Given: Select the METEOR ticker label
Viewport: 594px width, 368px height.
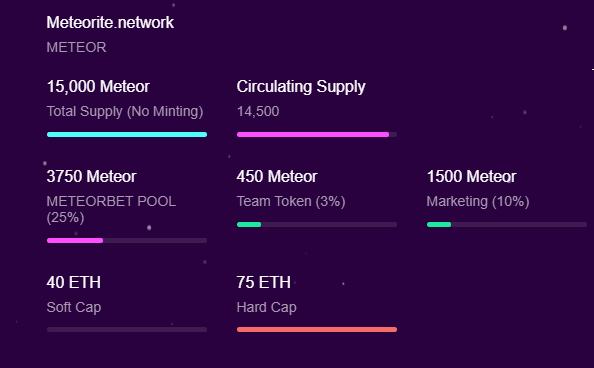Looking at the screenshot, I should point(76,47).
